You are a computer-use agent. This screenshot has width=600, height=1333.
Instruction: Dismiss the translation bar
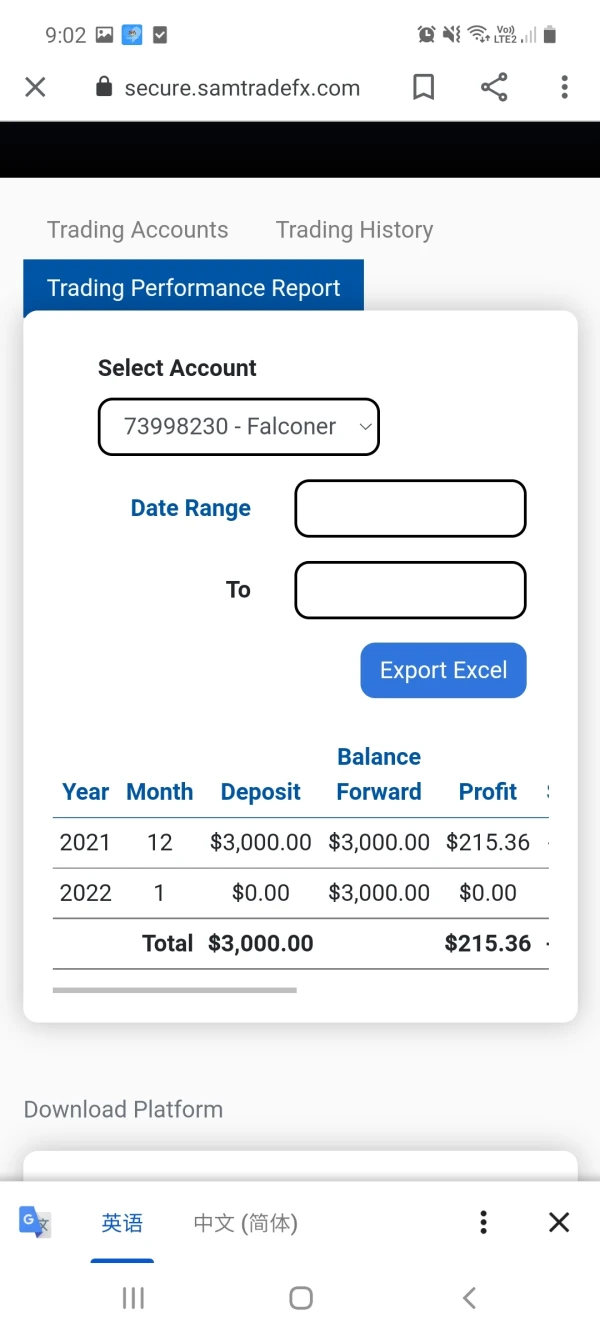(559, 1222)
